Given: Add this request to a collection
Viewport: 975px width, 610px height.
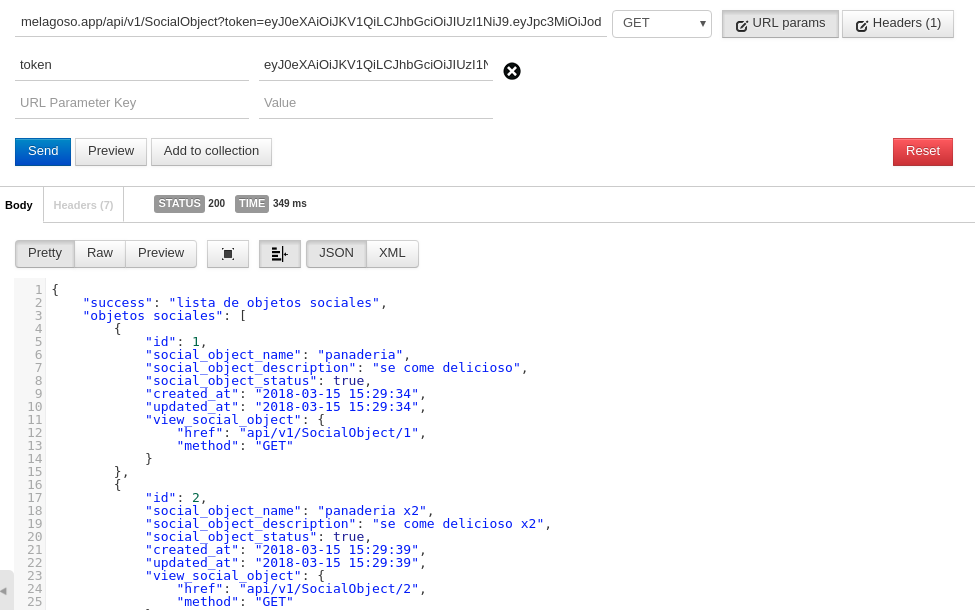Looking at the screenshot, I should tap(211, 151).
